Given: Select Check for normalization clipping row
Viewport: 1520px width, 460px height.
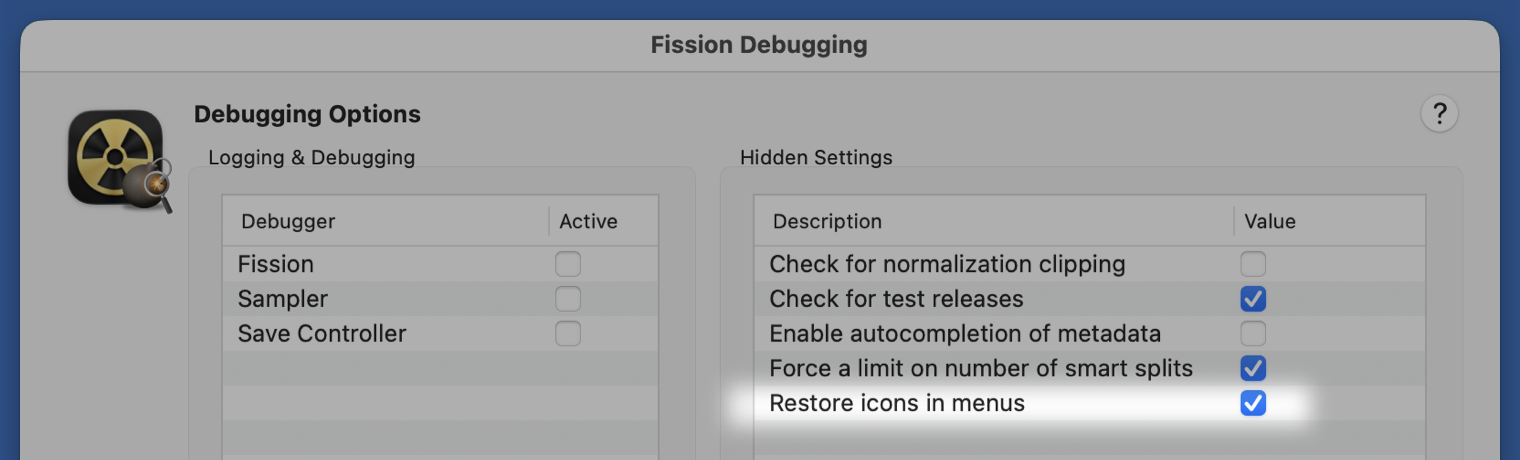Looking at the screenshot, I should click(x=947, y=265).
